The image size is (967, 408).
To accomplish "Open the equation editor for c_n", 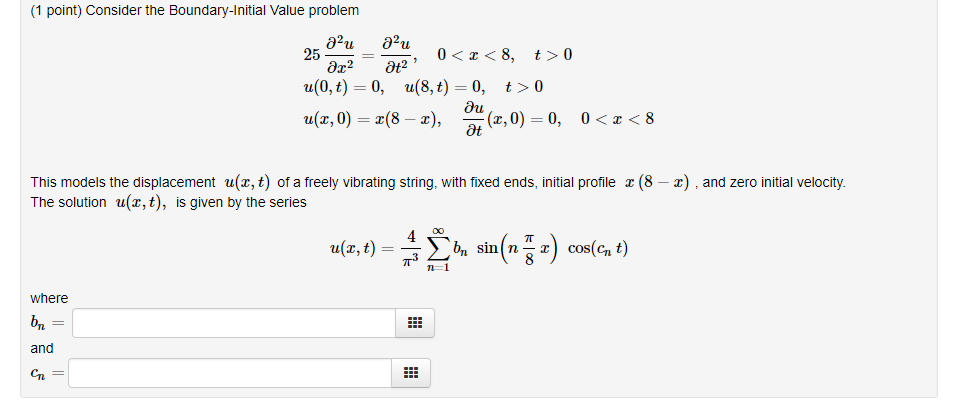I will (x=411, y=373).
